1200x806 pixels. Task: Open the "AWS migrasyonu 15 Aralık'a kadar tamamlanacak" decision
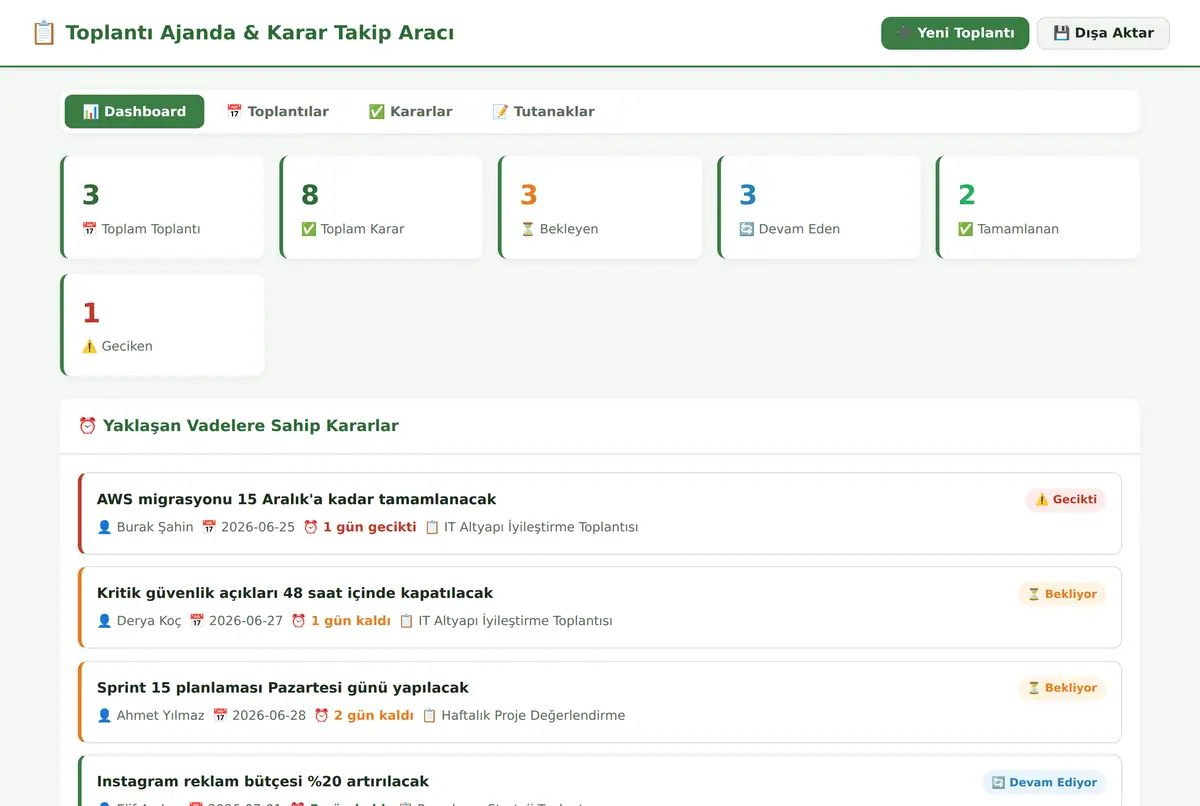pos(600,513)
